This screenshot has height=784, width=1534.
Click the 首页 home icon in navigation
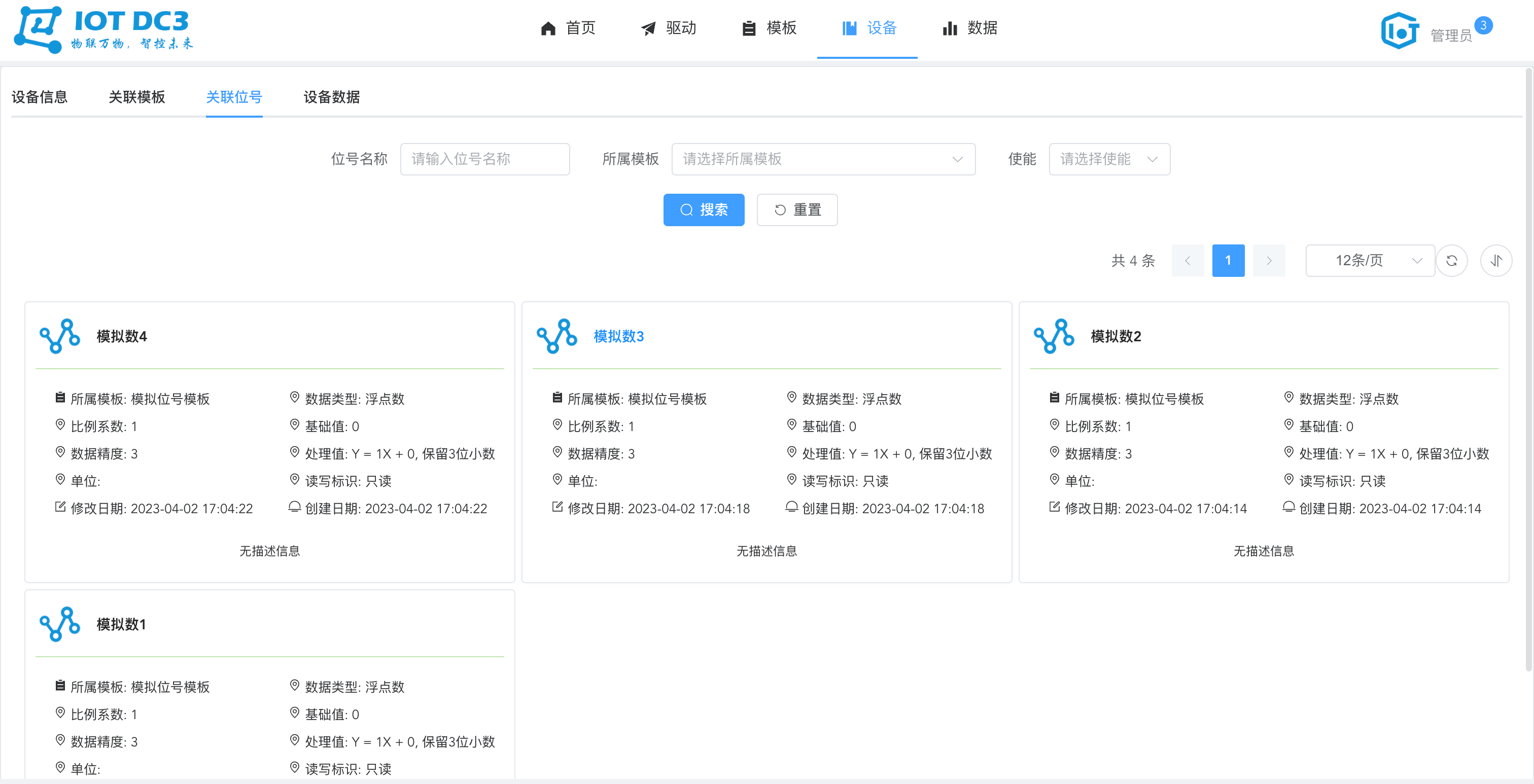coord(548,28)
